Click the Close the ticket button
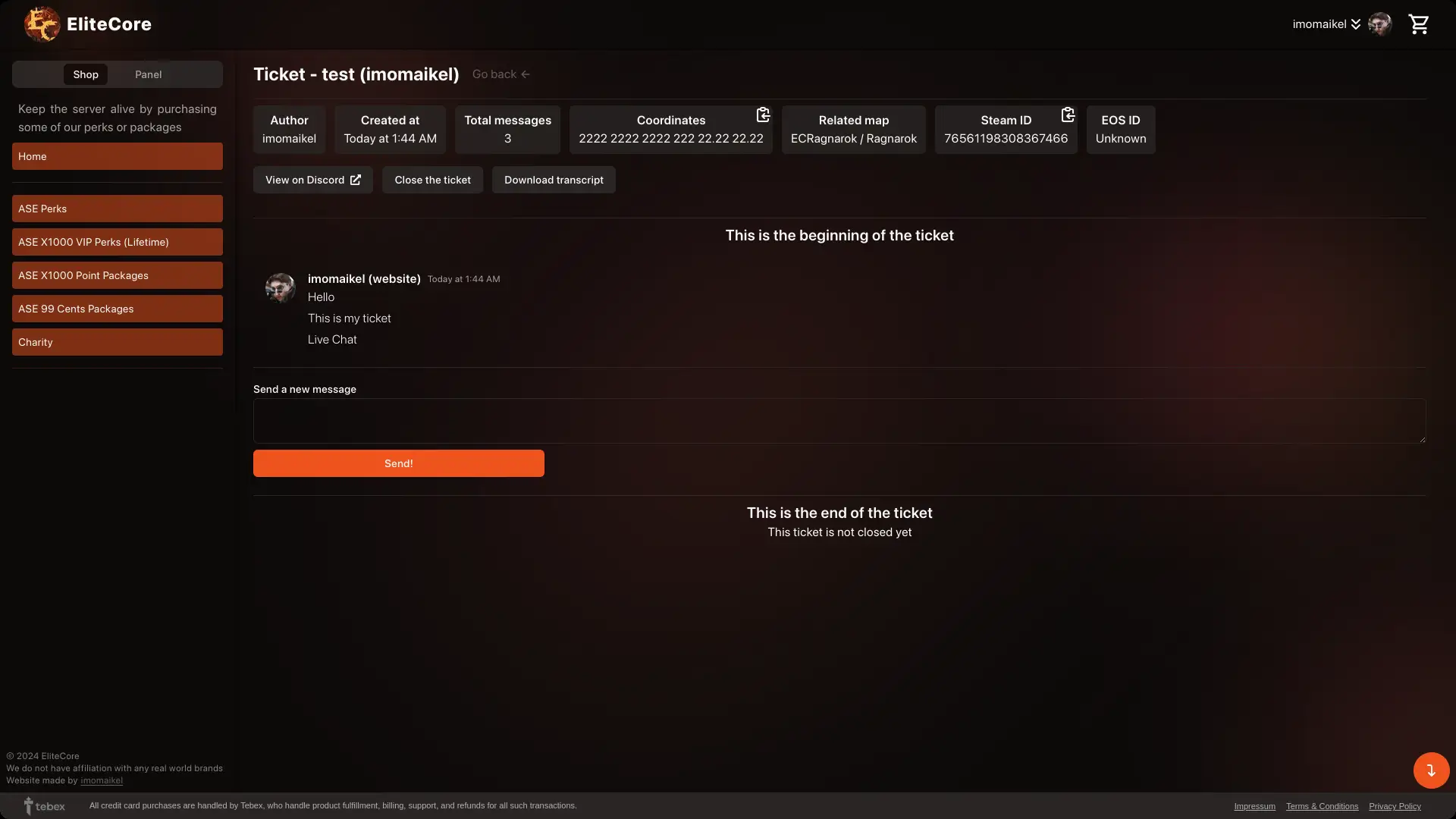The width and height of the screenshot is (1456, 819). click(x=433, y=180)
